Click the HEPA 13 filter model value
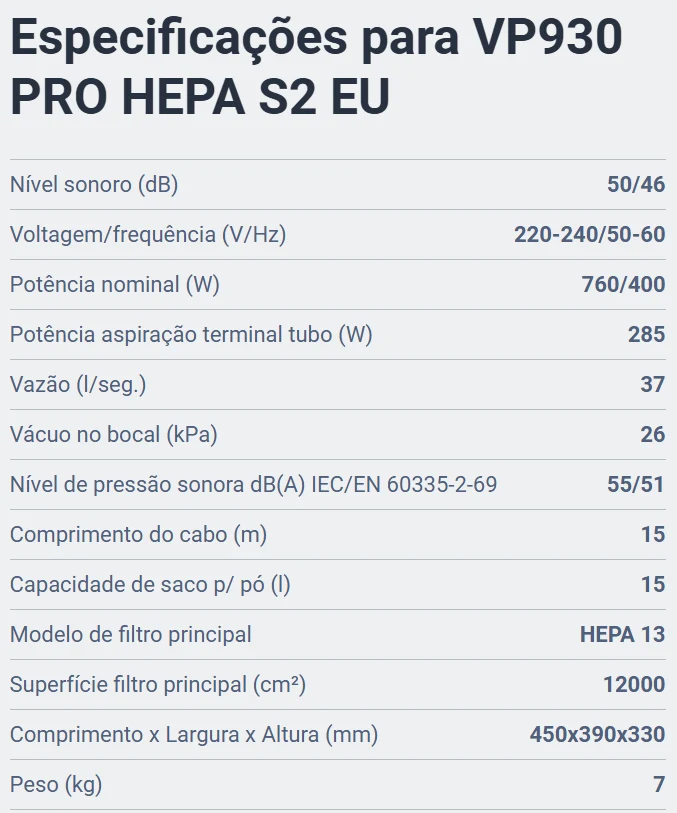 pyautogui.click(x=623, y=635)
